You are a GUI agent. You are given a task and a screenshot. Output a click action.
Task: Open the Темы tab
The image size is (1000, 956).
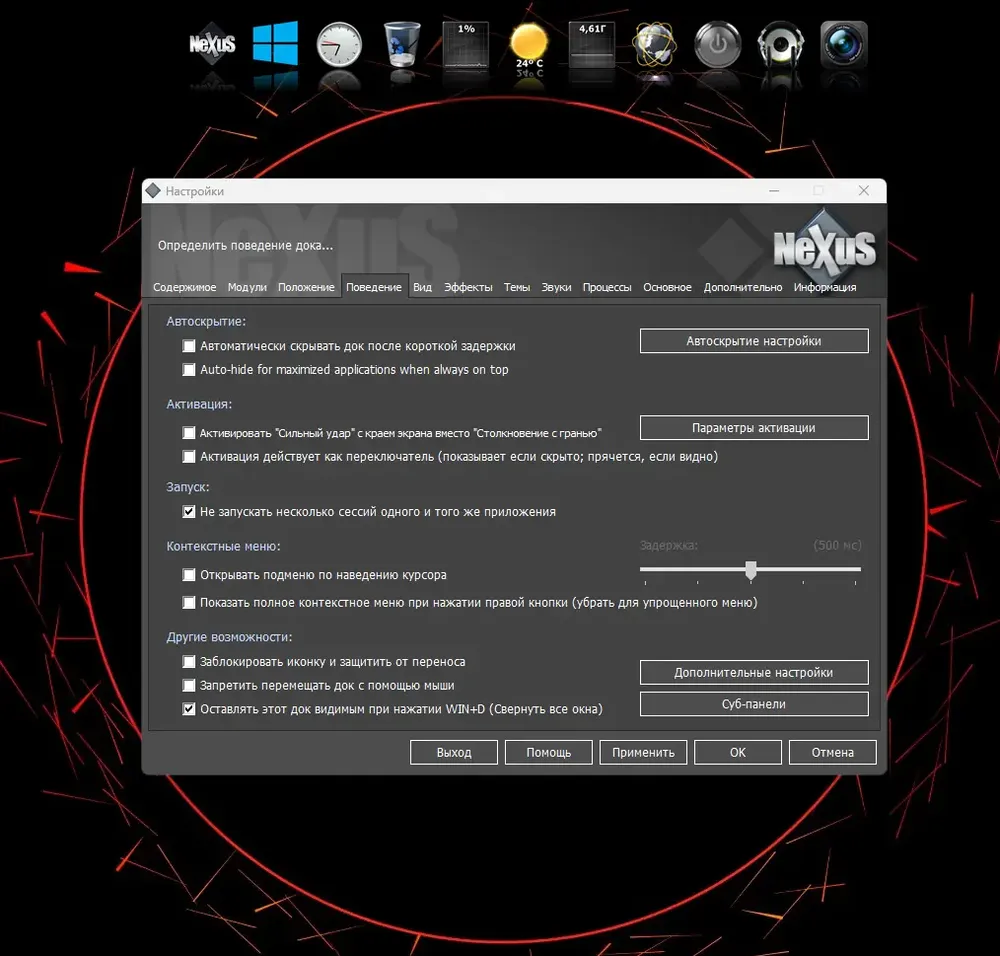tap(517, 287)
